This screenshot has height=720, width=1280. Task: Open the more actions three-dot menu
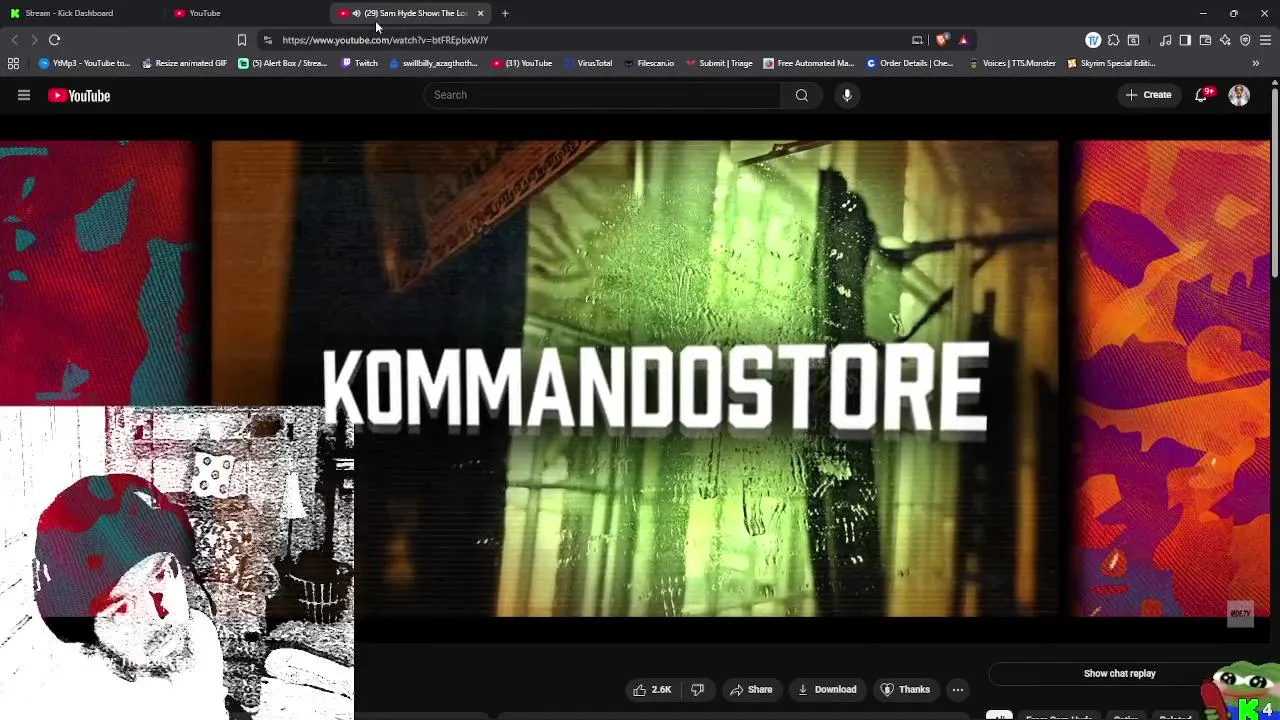point(958,690)
